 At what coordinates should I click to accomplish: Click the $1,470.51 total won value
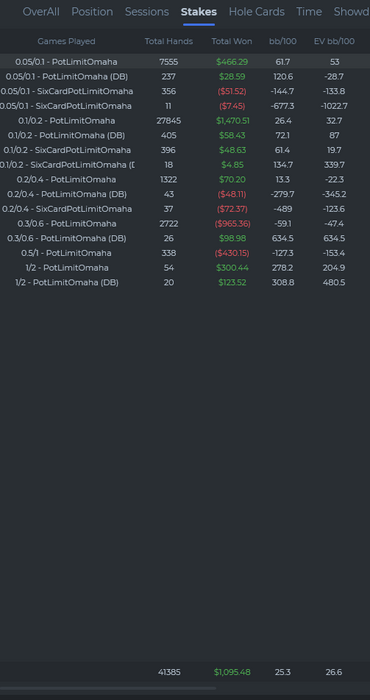(x=232, y=121)
